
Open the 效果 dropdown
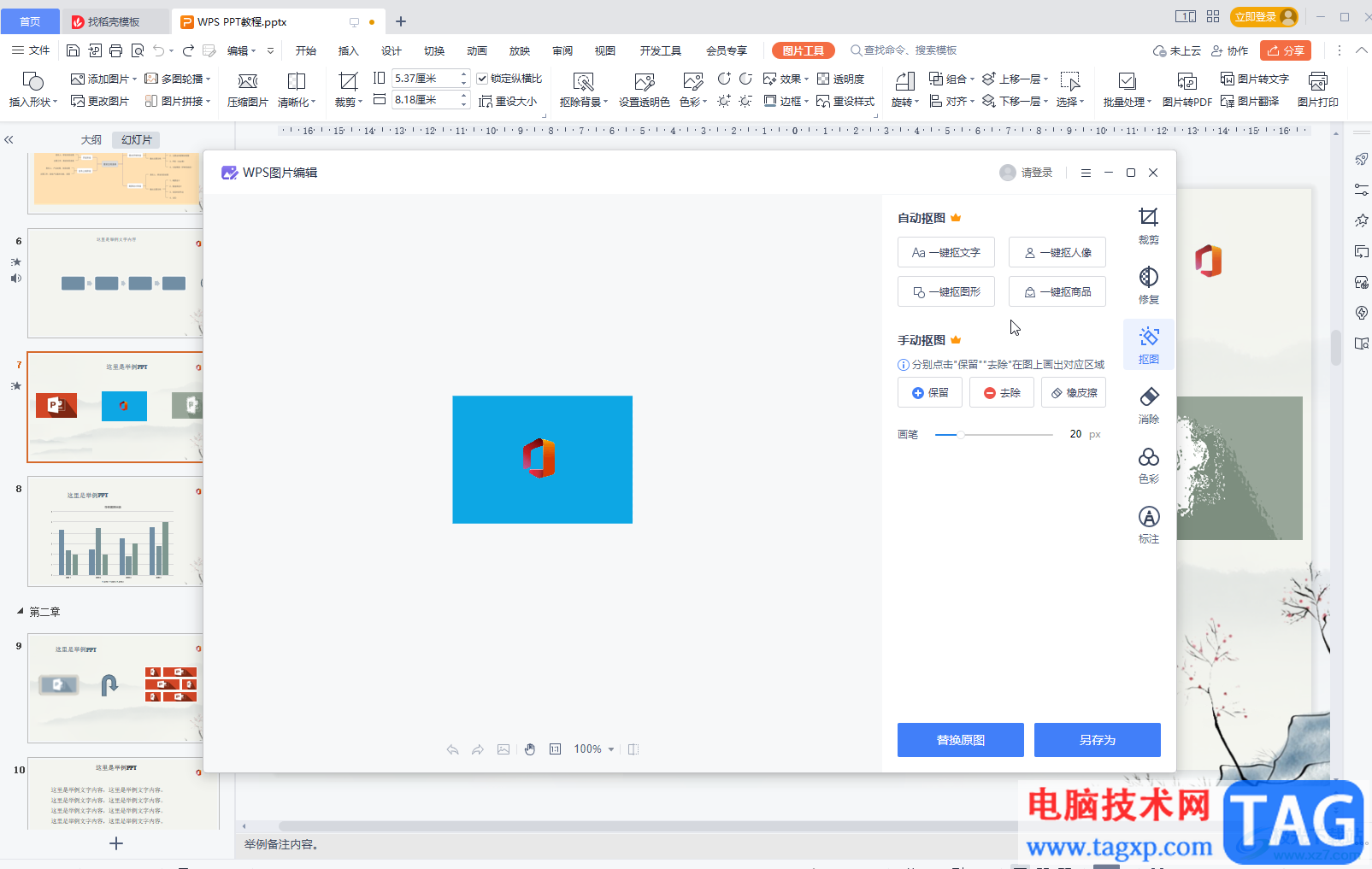tap(786, 79)
